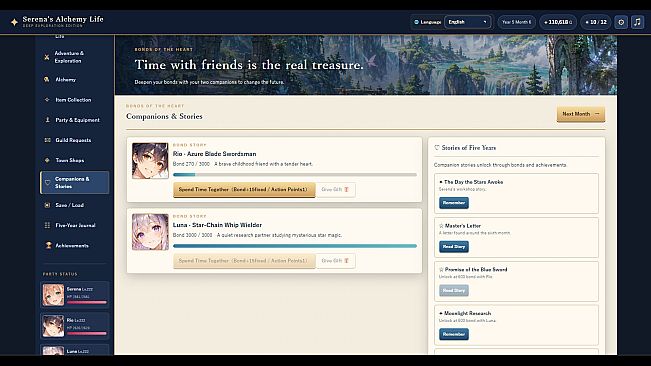Image resolution: width=651 pixels, height=366 pixels.
Task: Click the 10 / 12 action points counter
Action: coord(596,22)
